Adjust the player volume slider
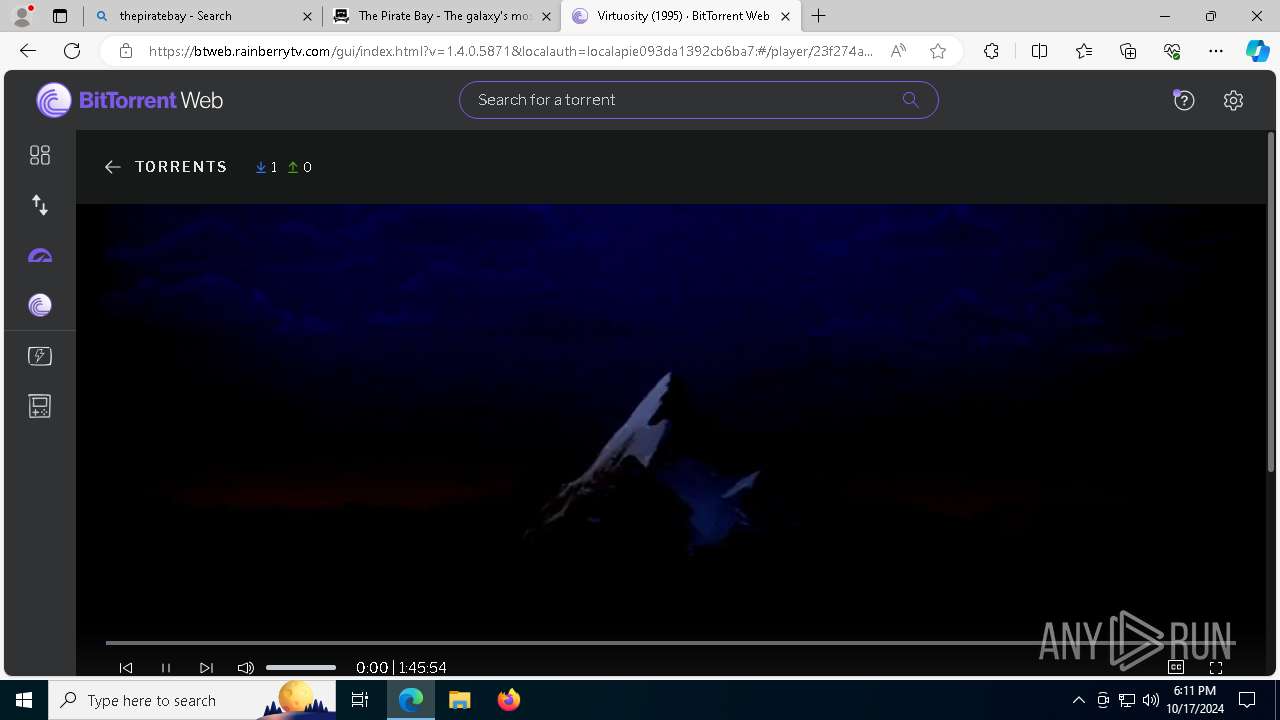 tap(301, 667)
